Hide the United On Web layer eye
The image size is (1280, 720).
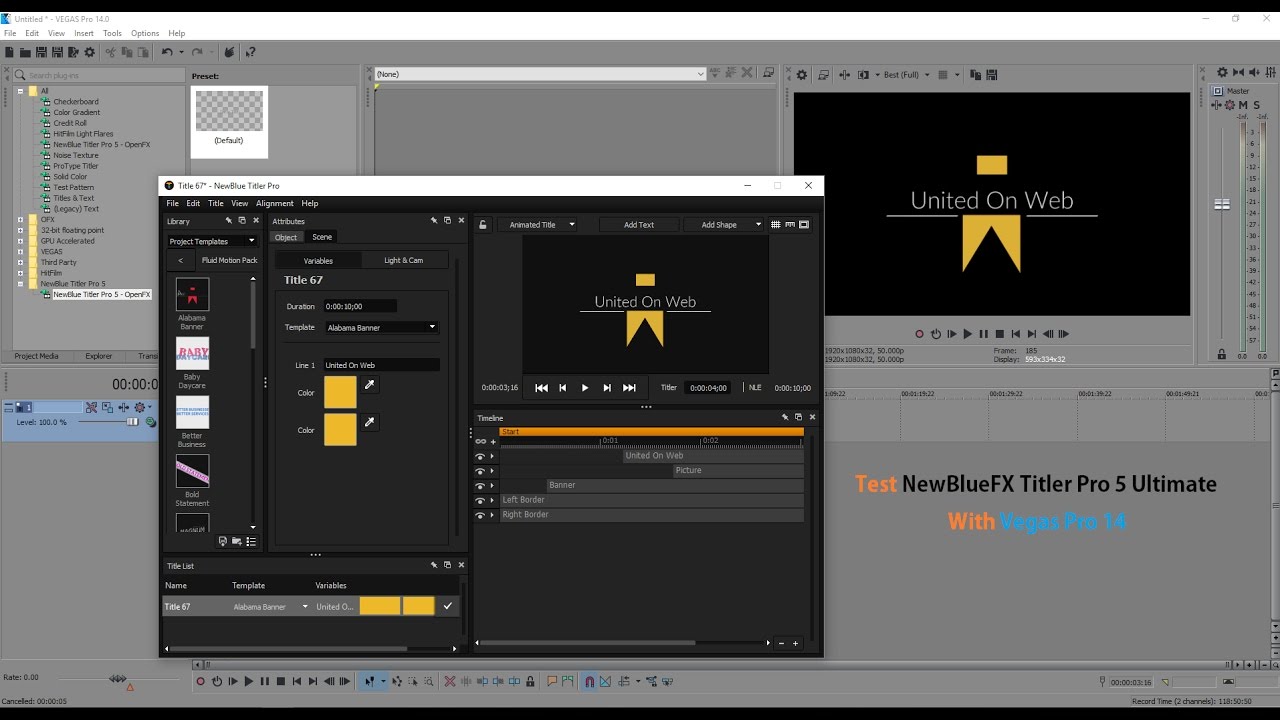point(480,456)
